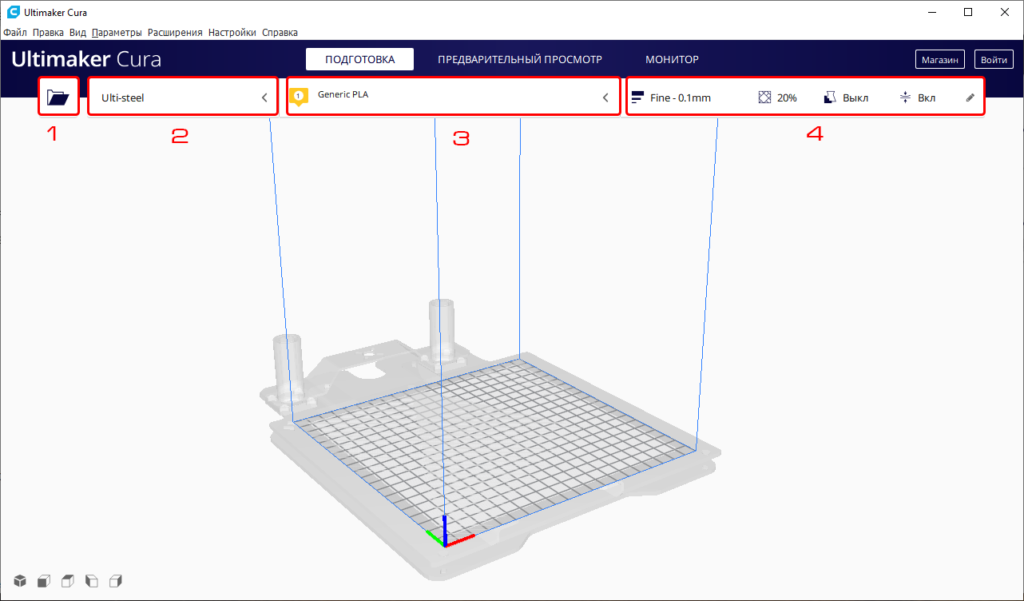Open the Расширения menu
This screenshot has height=601, width=1024.
174,32
